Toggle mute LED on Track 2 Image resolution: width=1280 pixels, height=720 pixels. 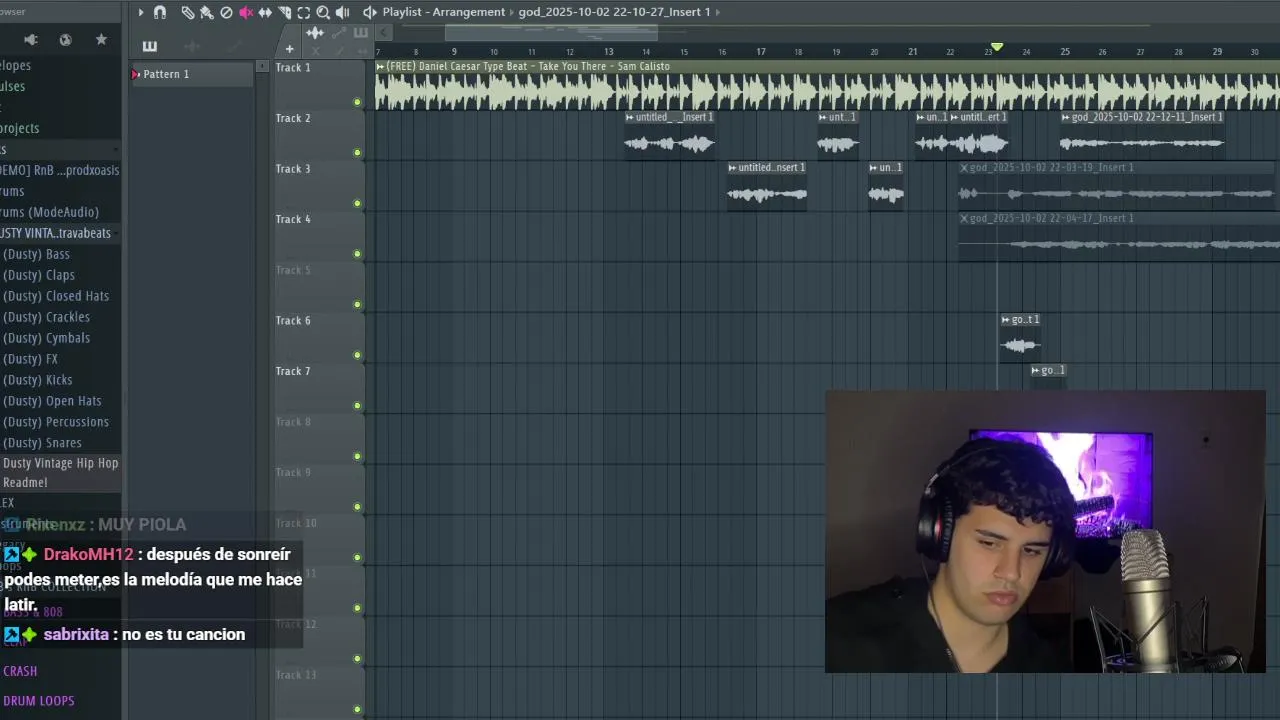(x=357, y=153)
